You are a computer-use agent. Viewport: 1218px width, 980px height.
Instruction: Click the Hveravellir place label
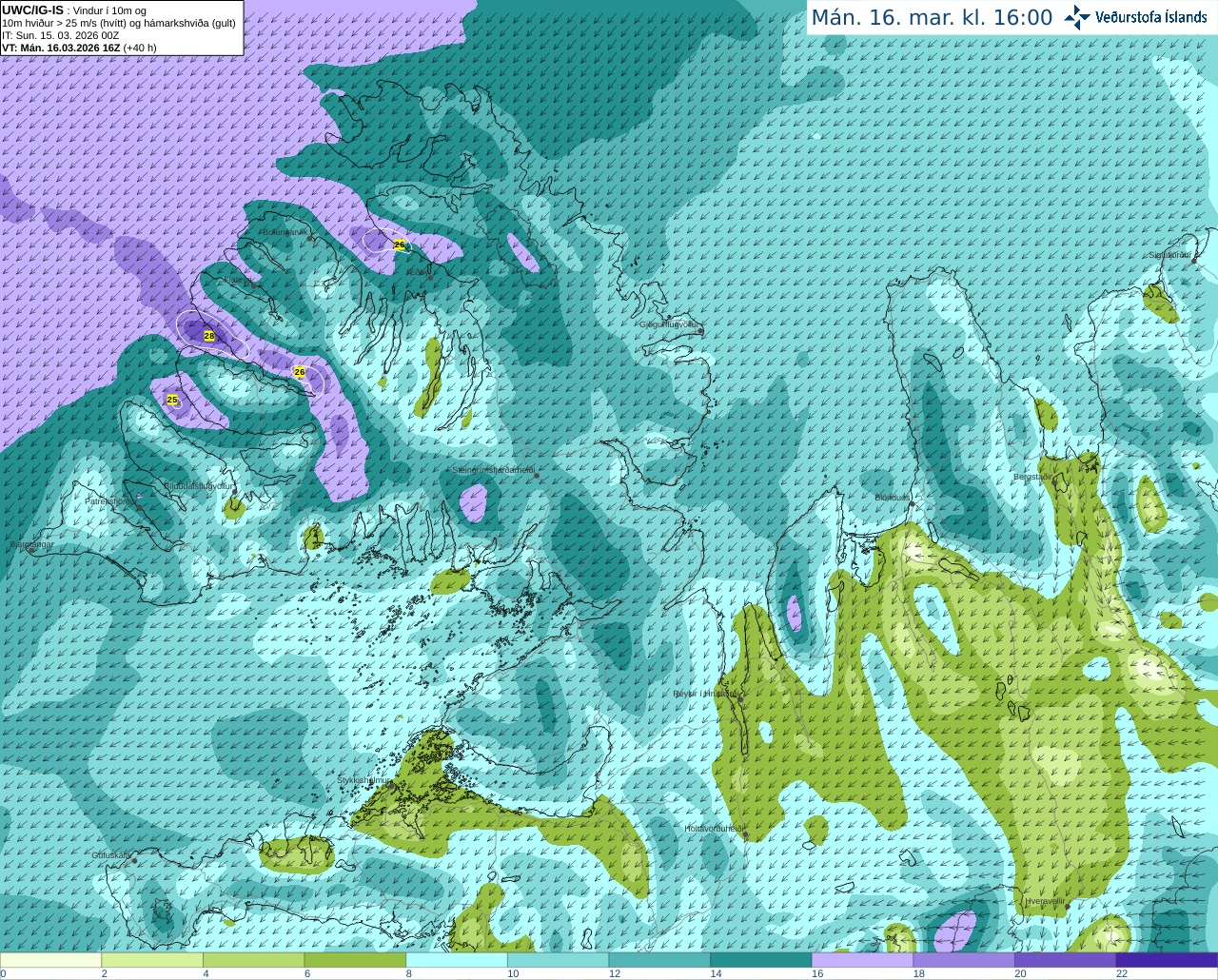click(x=1045, y=901)
